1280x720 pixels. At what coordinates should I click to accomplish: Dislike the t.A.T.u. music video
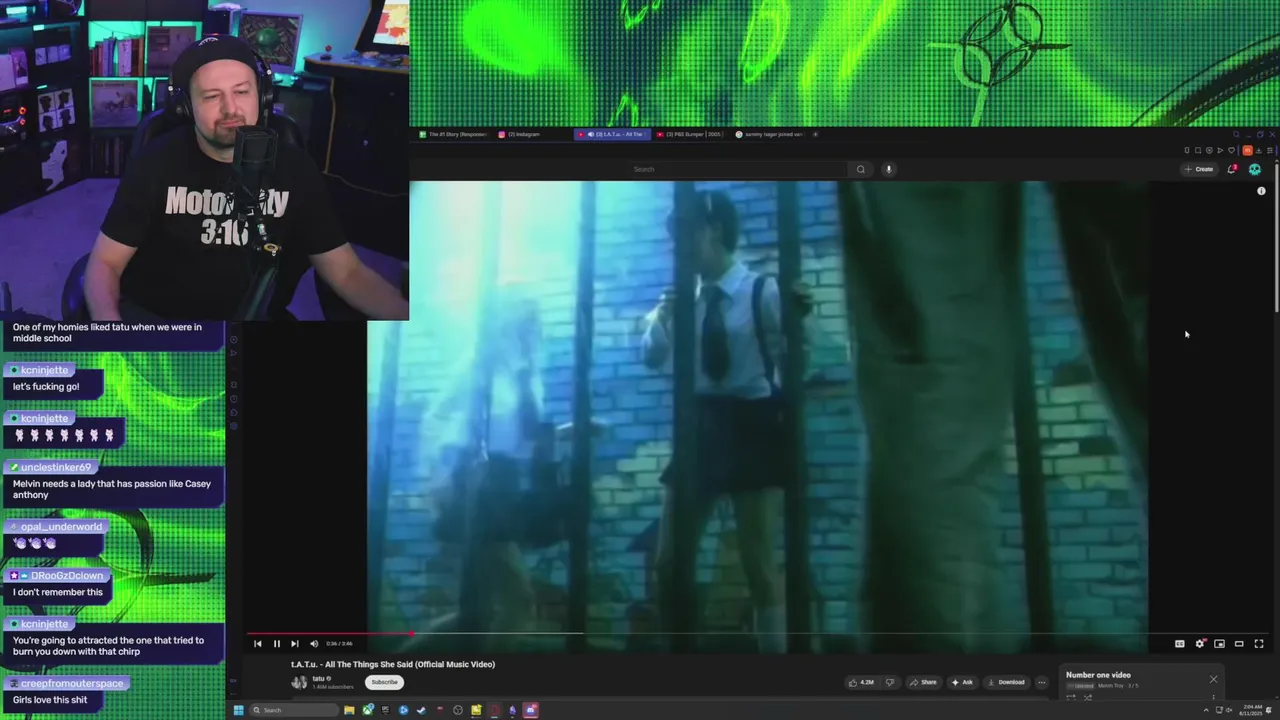pyautogui.click(x=890, y=682)
